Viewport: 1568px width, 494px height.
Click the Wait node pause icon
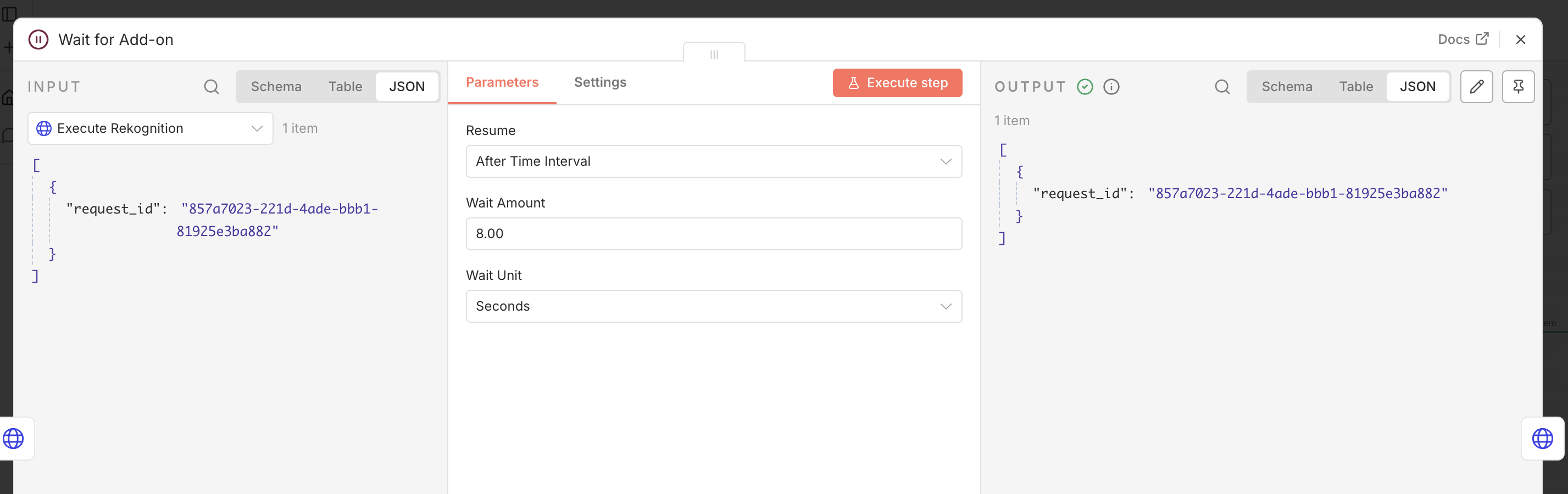pos(38,40)
